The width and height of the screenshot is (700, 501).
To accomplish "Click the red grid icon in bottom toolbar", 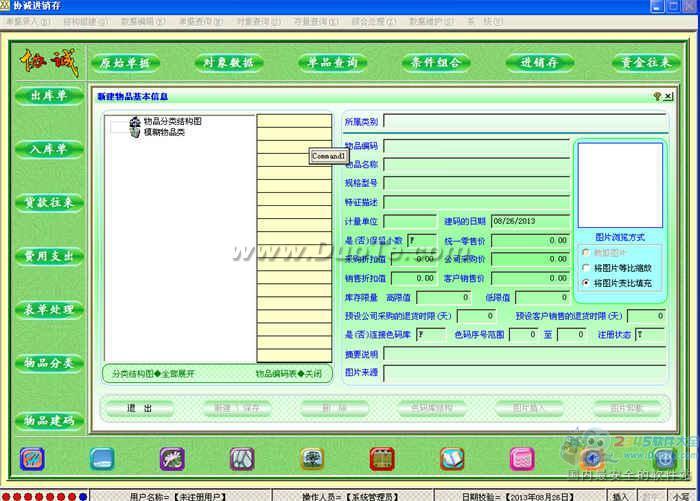I will (x=382, y=459).
